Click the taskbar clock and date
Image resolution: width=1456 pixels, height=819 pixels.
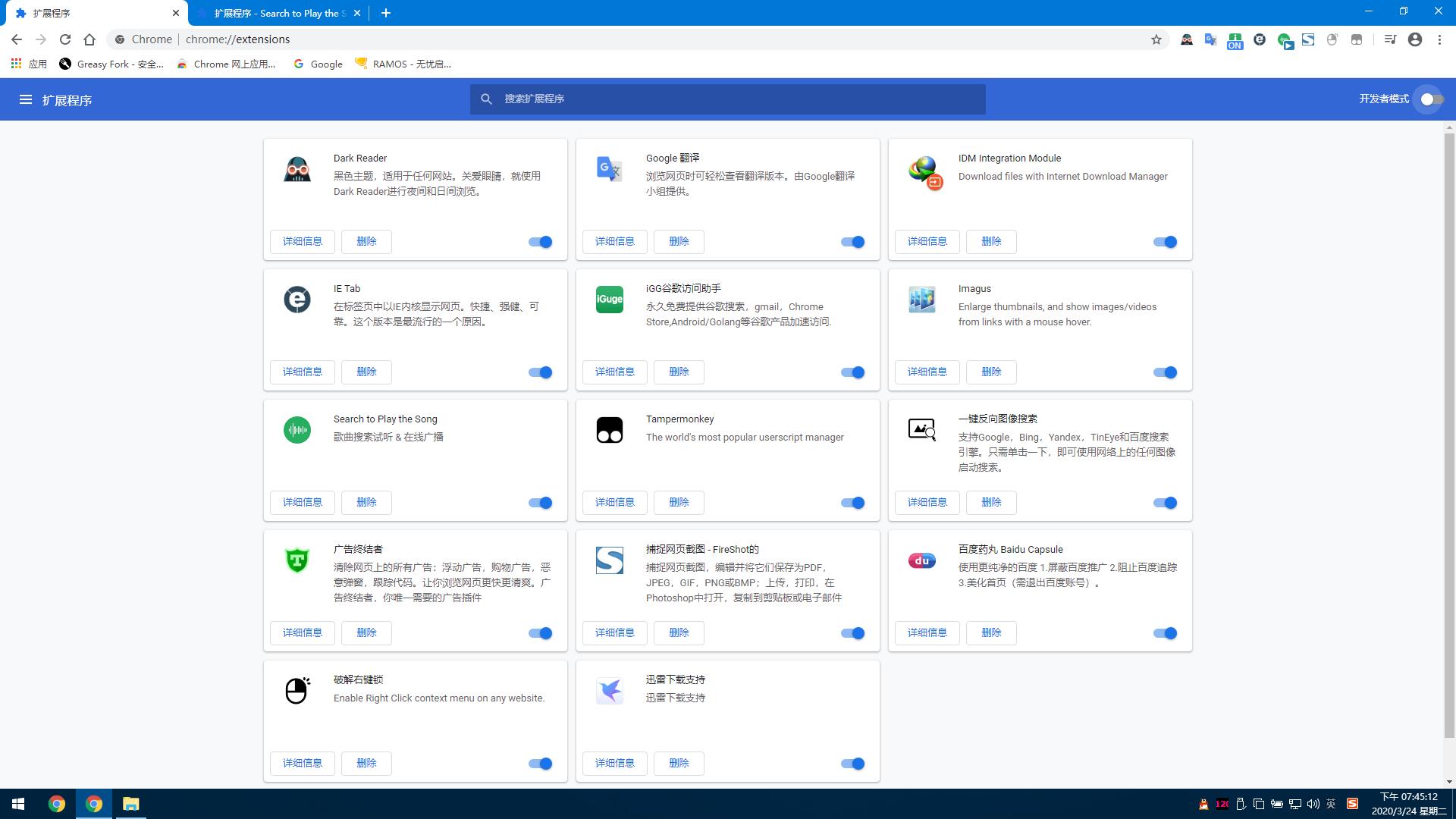tap(1409, 804)
